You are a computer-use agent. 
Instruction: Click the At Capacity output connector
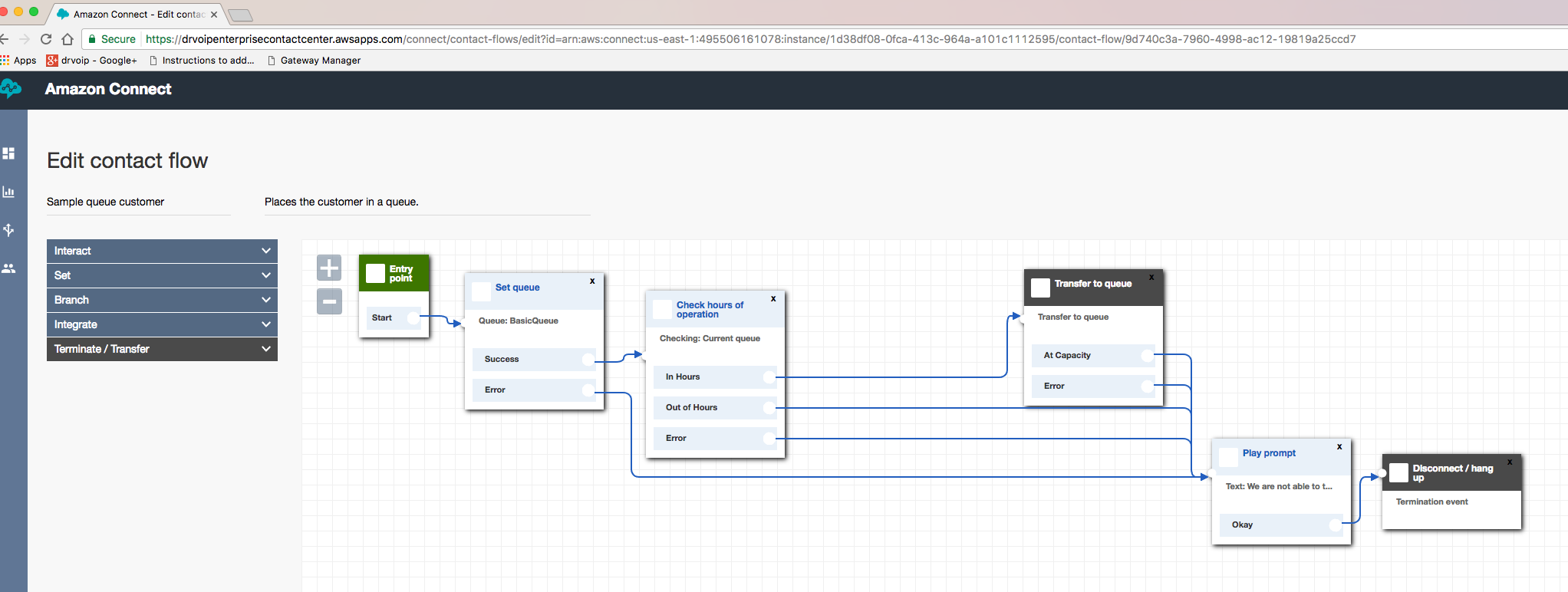(1148, 355)
